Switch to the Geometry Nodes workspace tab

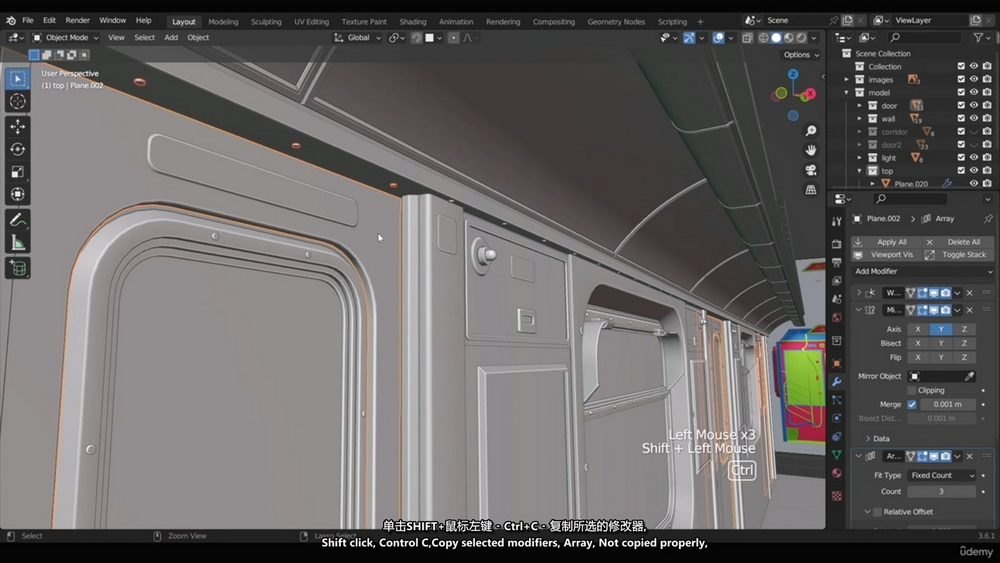[616, 22]
